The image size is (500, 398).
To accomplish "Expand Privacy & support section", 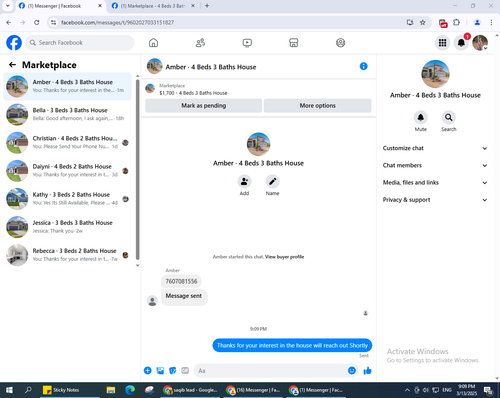I will point(435,200).
